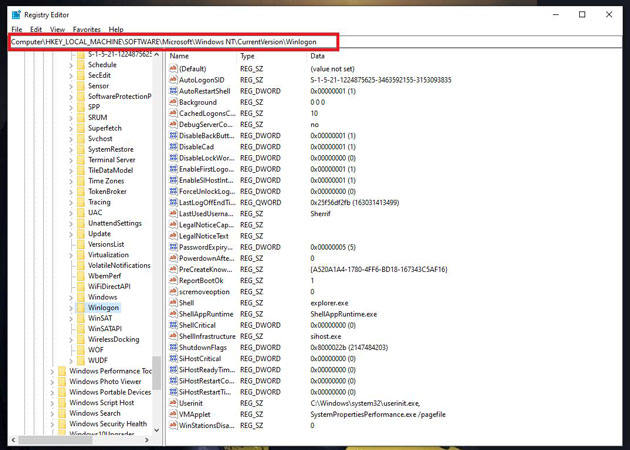Select the ShellAppRuntime value name
Viewport: 630px width, 450px height.
click(206, 314)
